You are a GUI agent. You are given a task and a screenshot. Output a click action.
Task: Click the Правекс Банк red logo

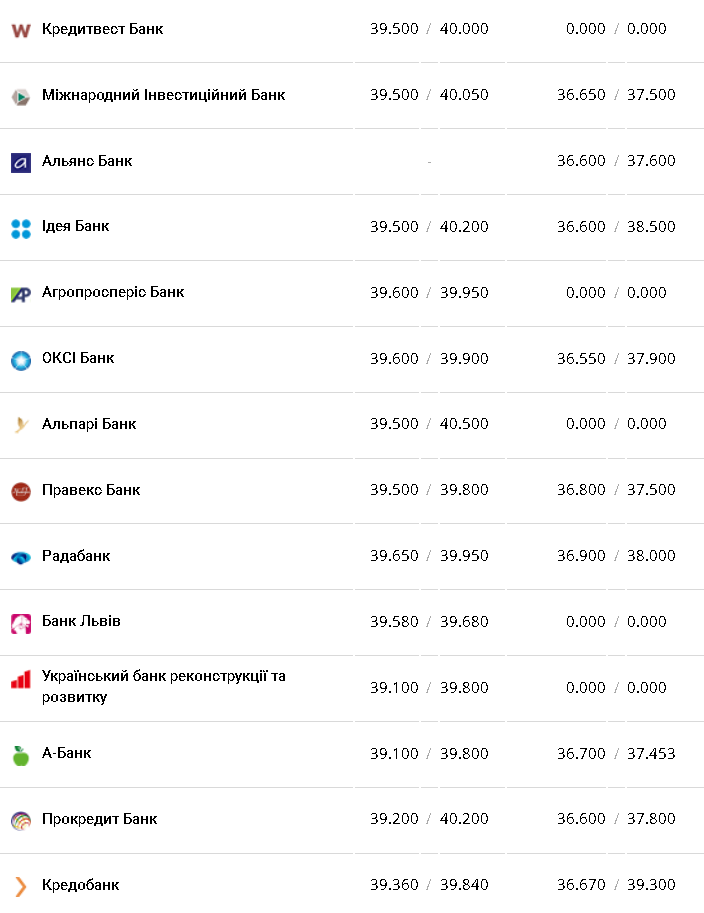21,491
